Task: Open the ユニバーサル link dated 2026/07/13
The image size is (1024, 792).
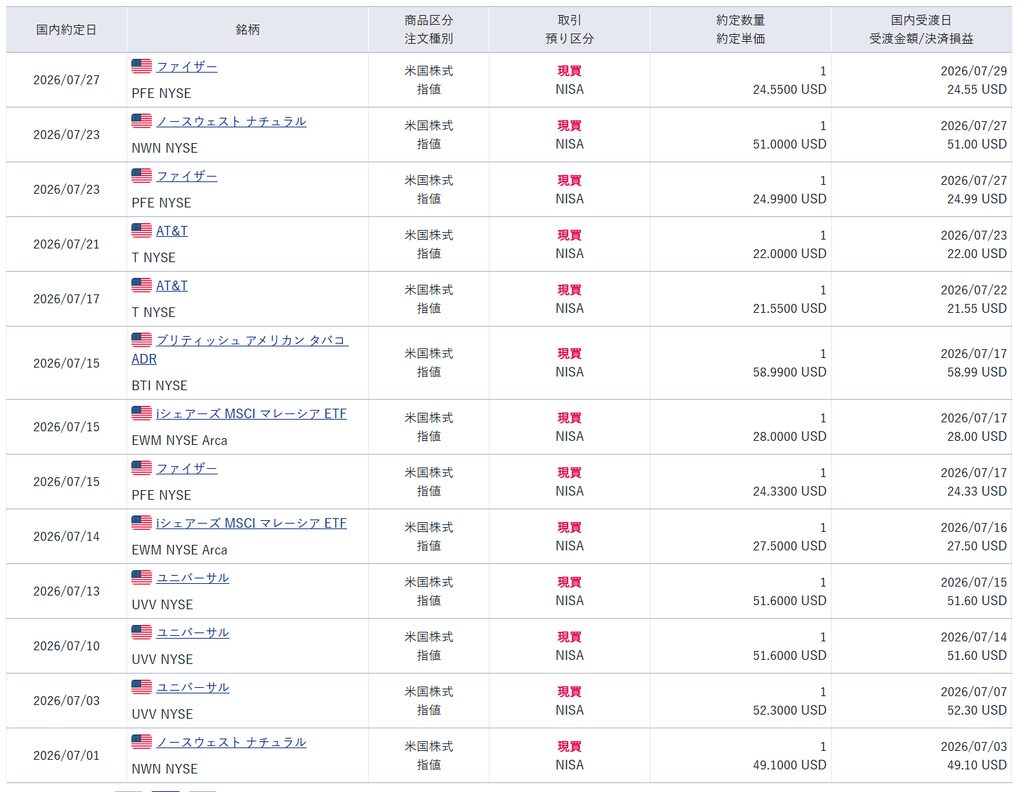Action: pos(193,578)
